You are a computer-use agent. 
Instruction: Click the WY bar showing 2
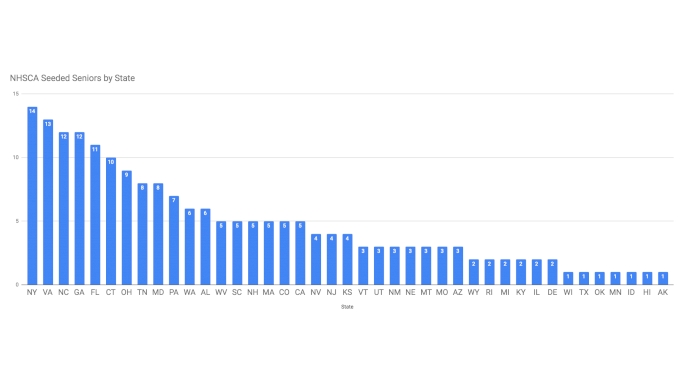click(474, 272)
